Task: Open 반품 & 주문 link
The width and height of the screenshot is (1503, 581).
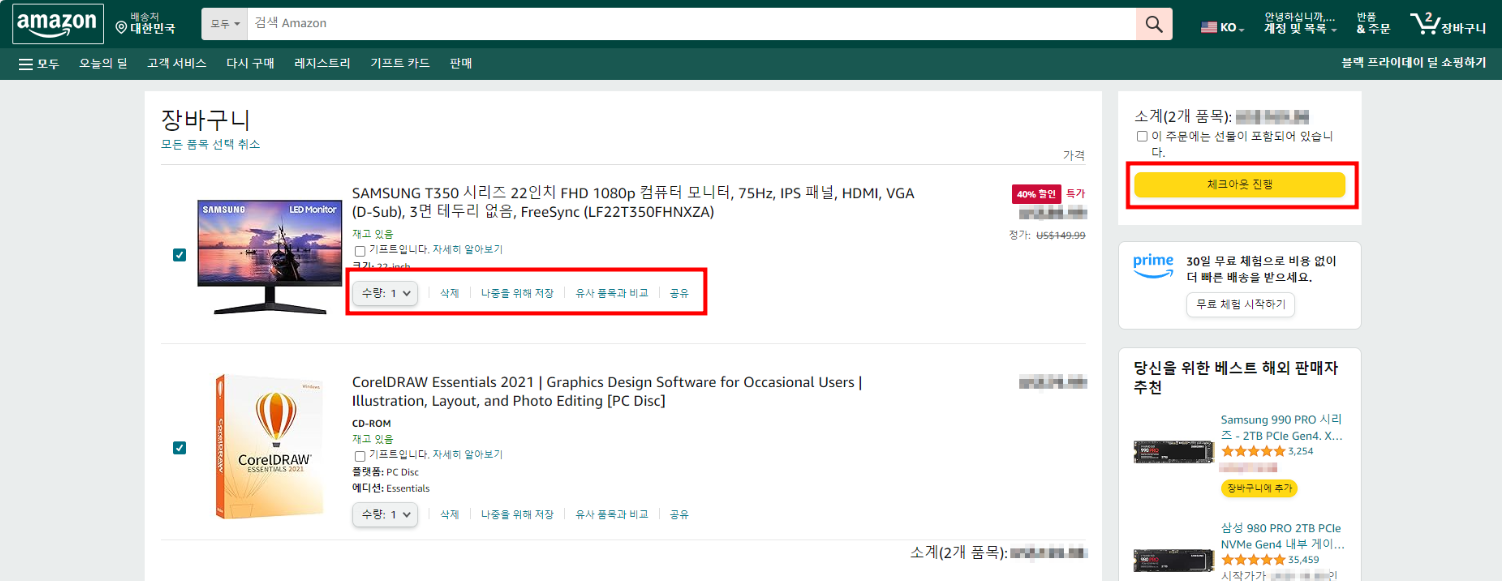Action: tap(1373, 24)
